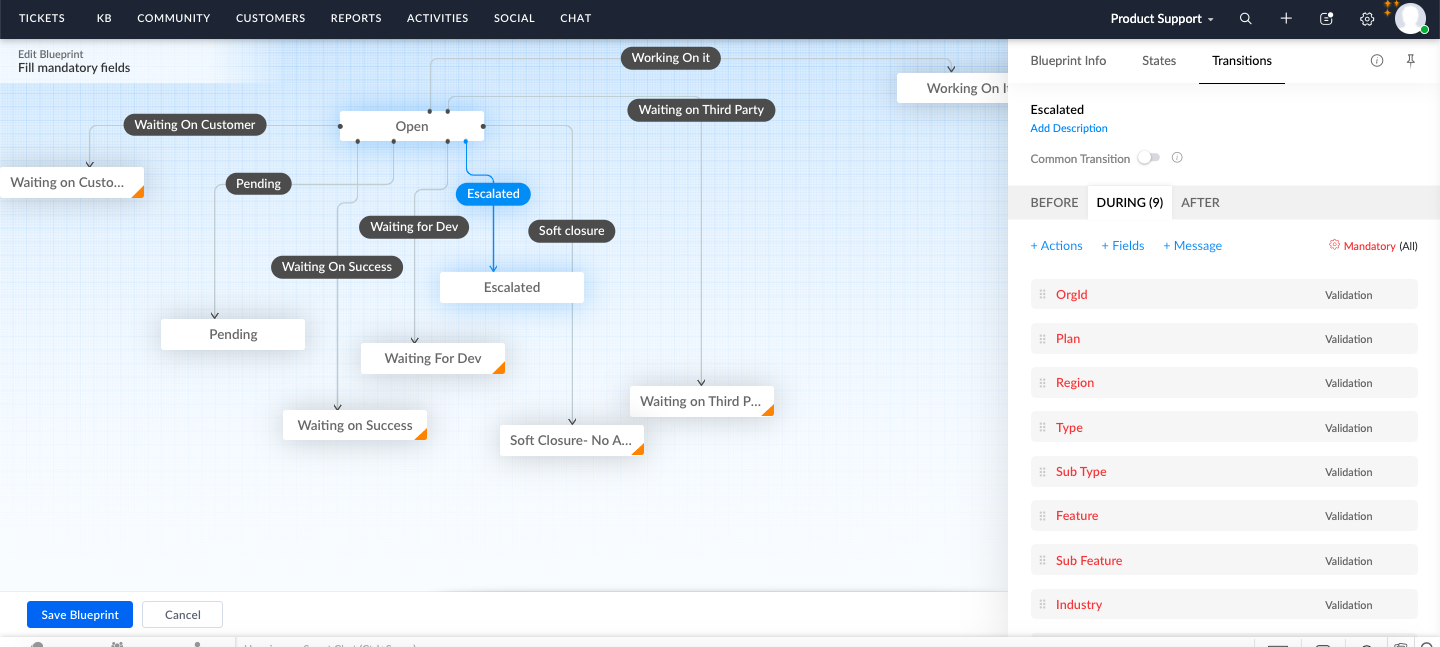
Task: Select the Waiting for Dev transition label
Action: coord(414,227)
